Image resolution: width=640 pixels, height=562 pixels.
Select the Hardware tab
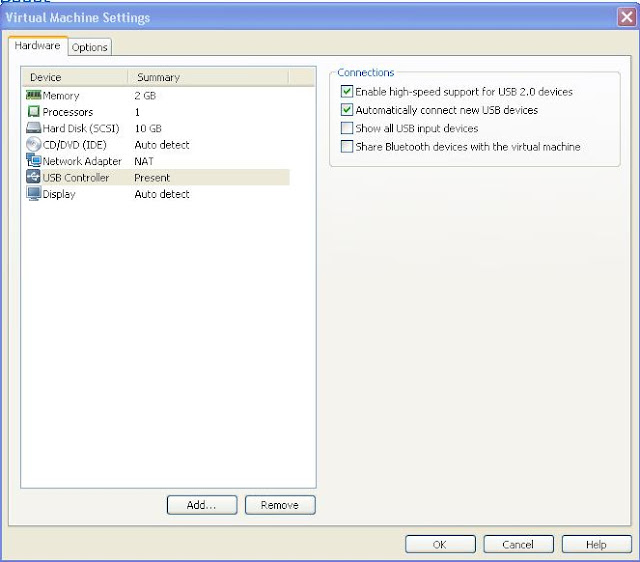38,46
